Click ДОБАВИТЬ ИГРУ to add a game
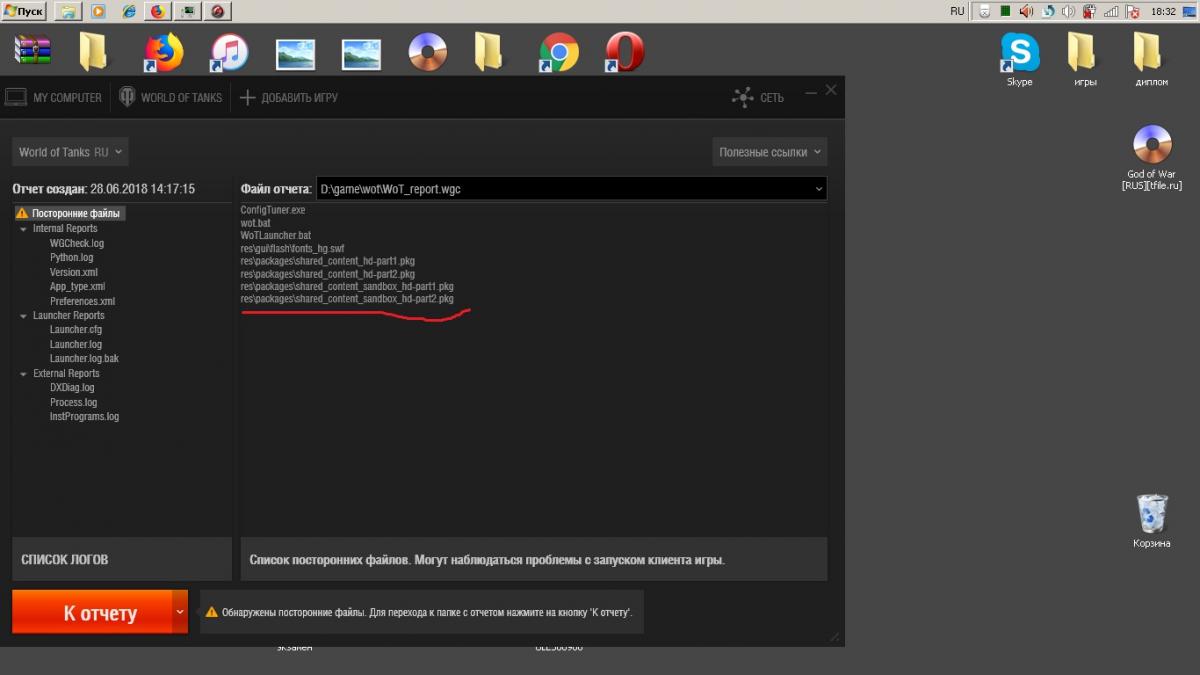The image size is (1200, 675). coord(289,98)
